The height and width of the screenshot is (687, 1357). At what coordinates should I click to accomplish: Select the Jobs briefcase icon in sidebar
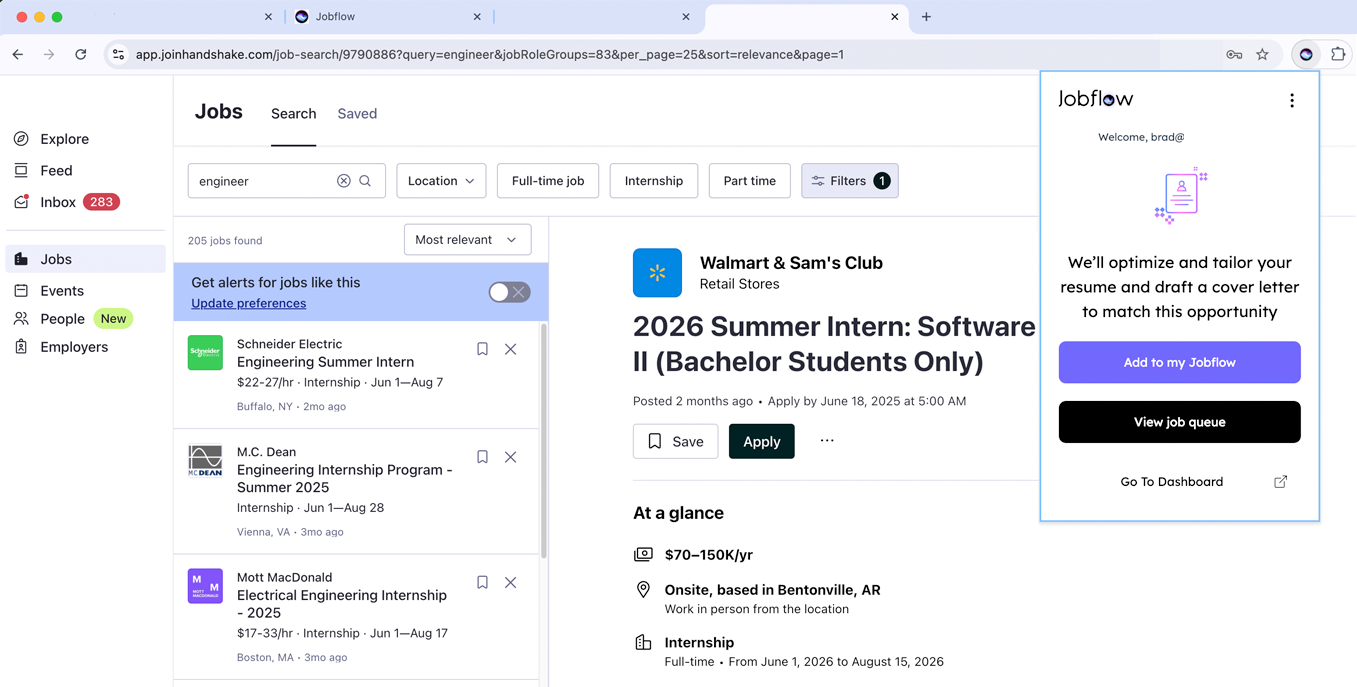point(21,259)
